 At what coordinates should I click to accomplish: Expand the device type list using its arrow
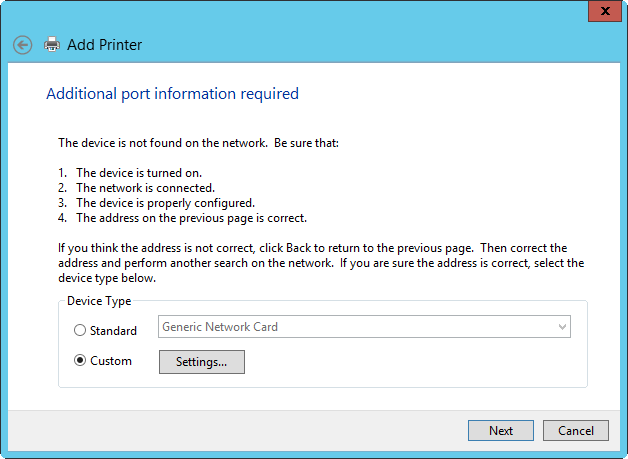(562, 327)
